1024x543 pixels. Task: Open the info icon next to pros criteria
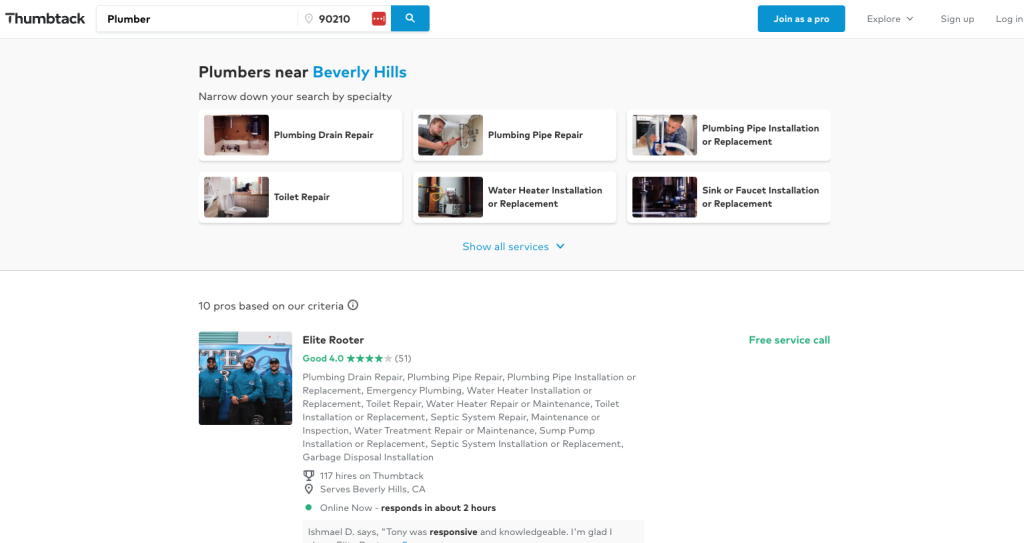coord(353,305)
